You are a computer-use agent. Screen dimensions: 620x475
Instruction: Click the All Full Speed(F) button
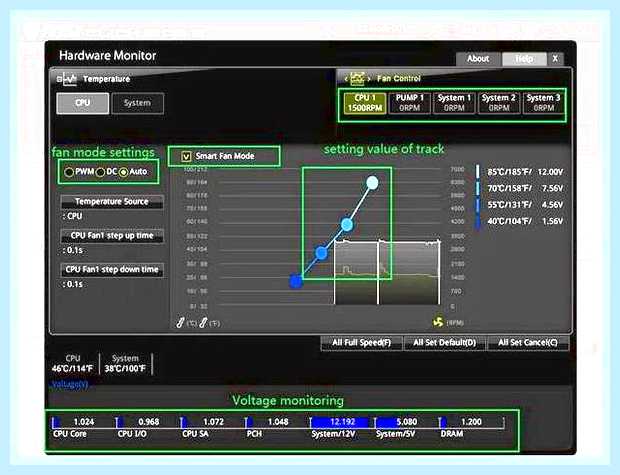pos(361,343)
